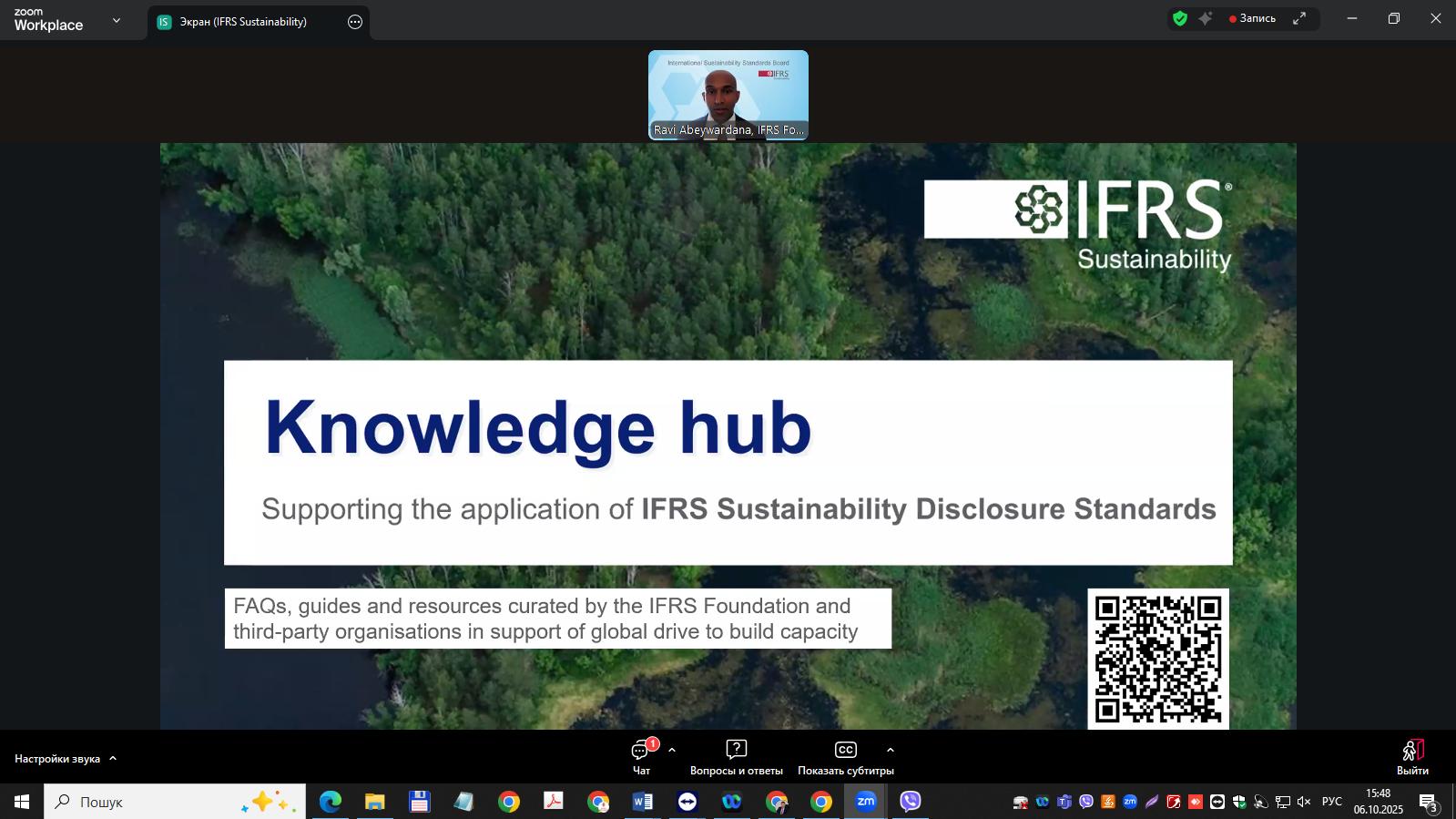Restore down the Zoom window
This screenshot has width=1456, height=819.
pyautogui.click(x=1394, y=18)
